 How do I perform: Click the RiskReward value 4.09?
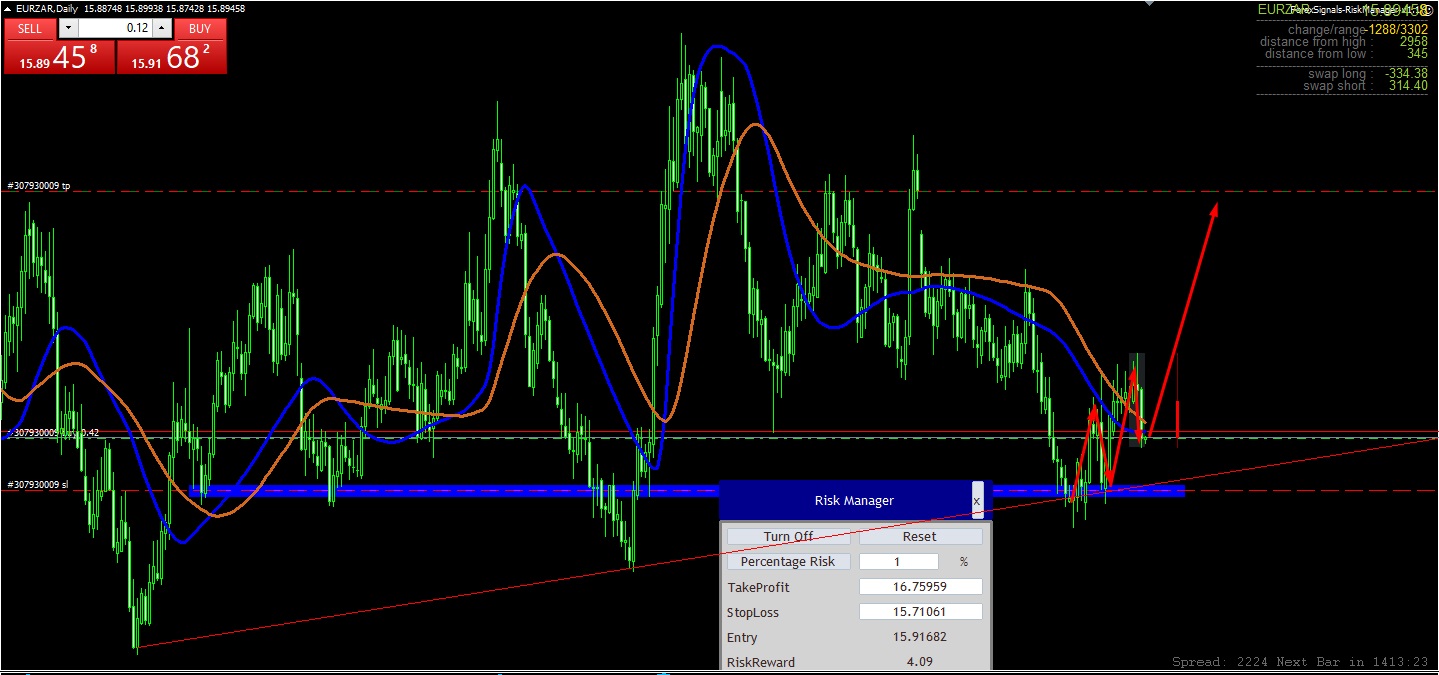920,662
